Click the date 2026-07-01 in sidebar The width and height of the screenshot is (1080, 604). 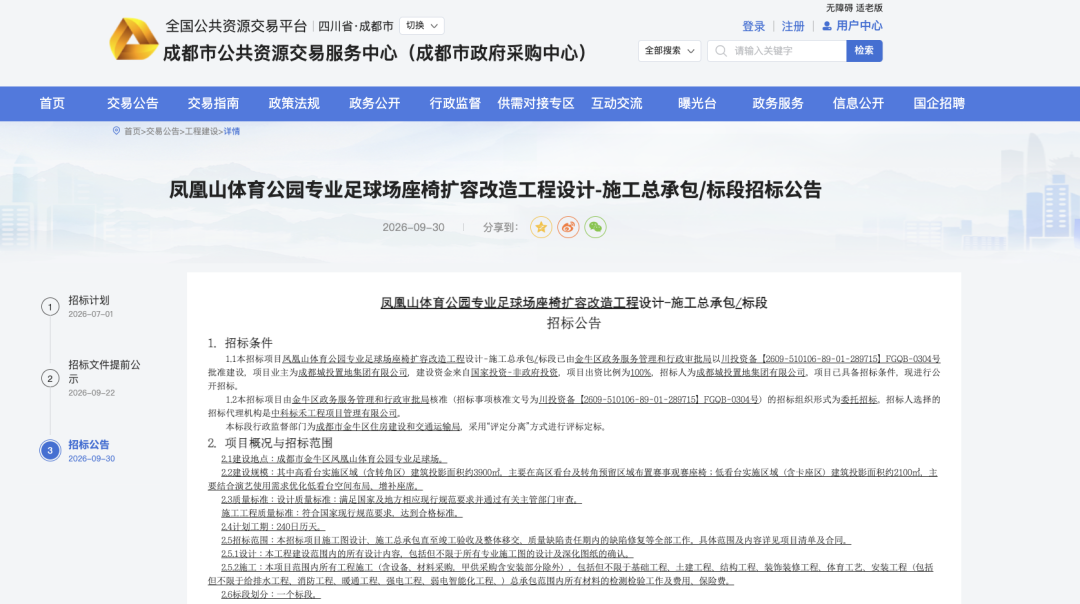tap(91, 314)
